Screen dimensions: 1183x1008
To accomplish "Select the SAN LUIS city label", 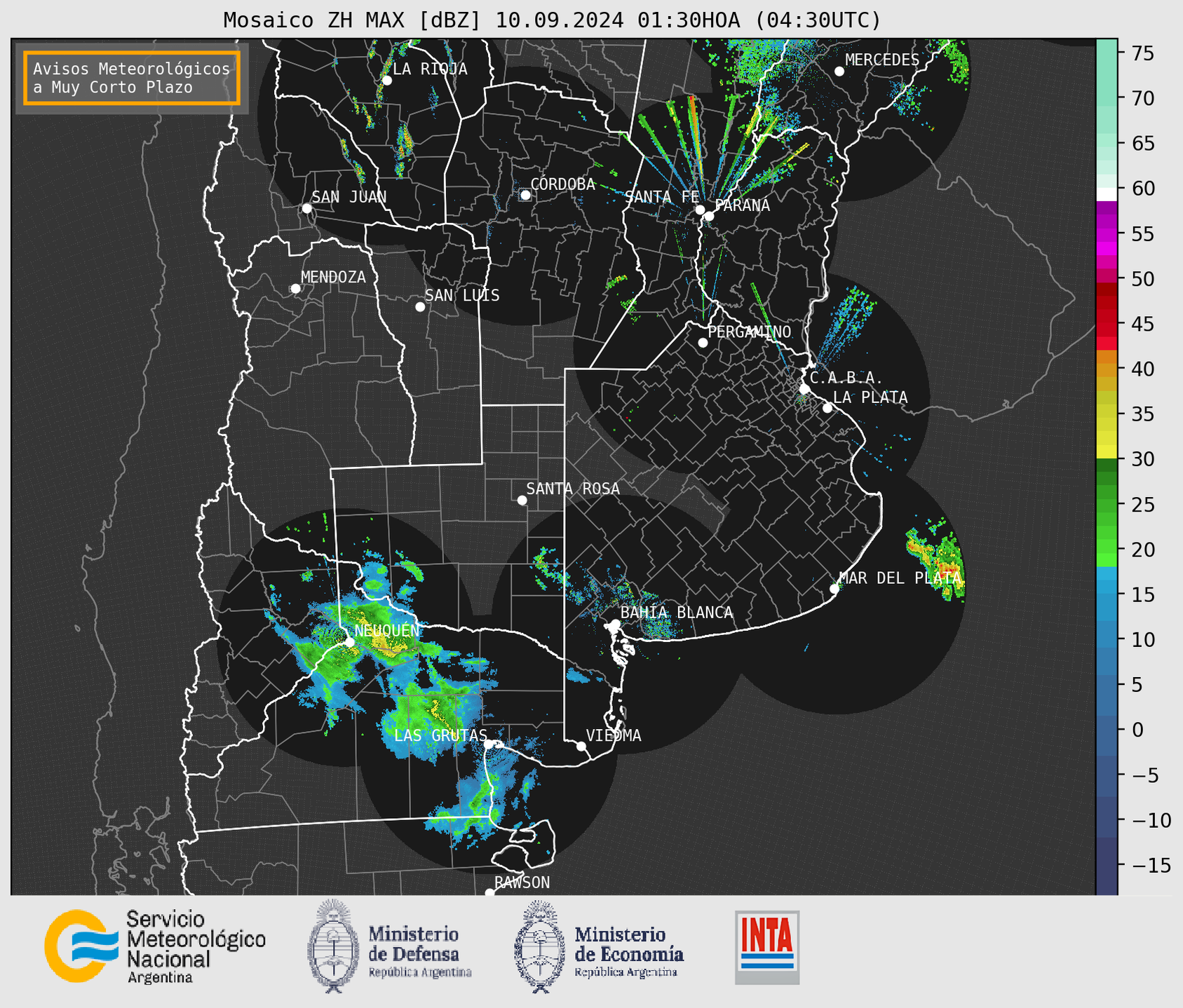I will point(462,296).
